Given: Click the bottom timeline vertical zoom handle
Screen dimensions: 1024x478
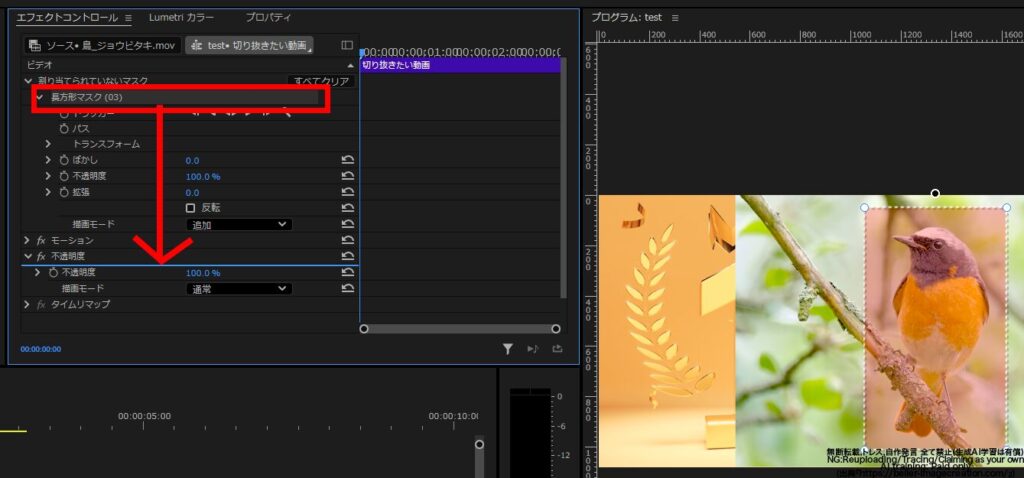Looking at the screenshot, I should 479,444.
